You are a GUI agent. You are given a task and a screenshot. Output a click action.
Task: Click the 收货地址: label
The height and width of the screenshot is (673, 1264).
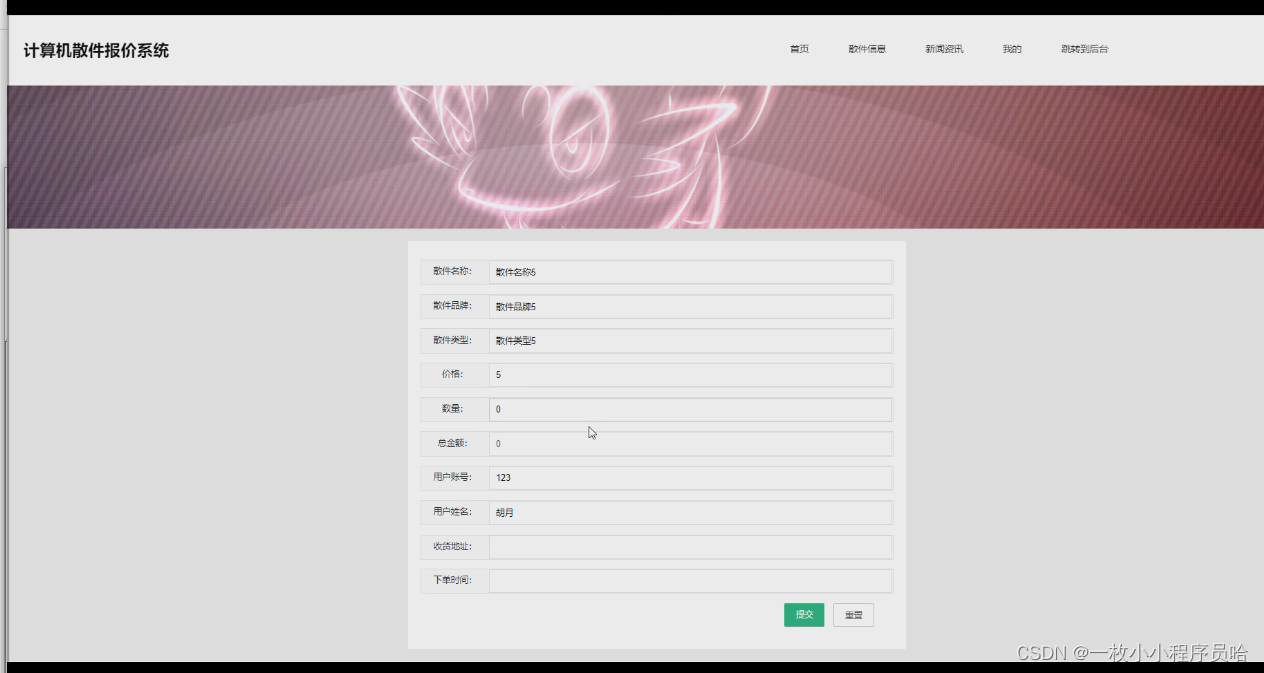pyautogui.click(x=452, y=546)
